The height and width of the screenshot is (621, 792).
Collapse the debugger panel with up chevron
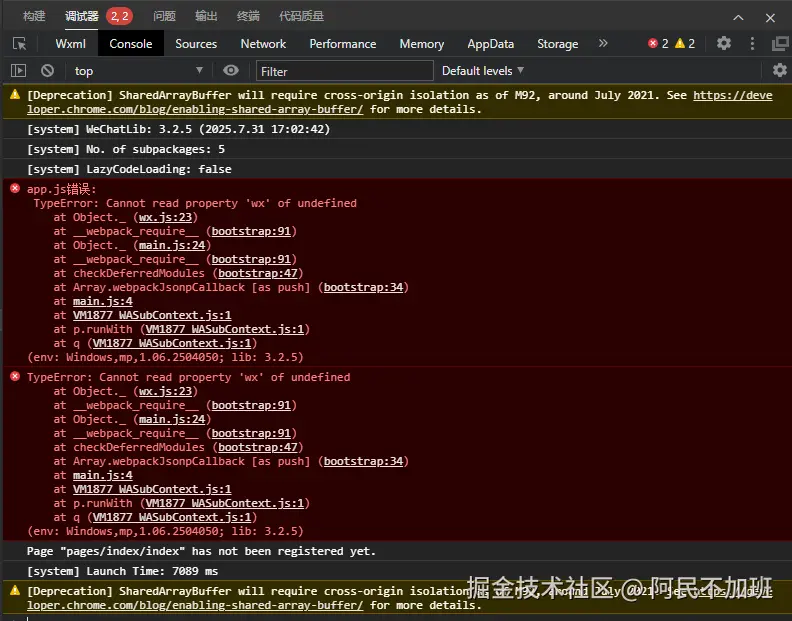pos(738,17)
